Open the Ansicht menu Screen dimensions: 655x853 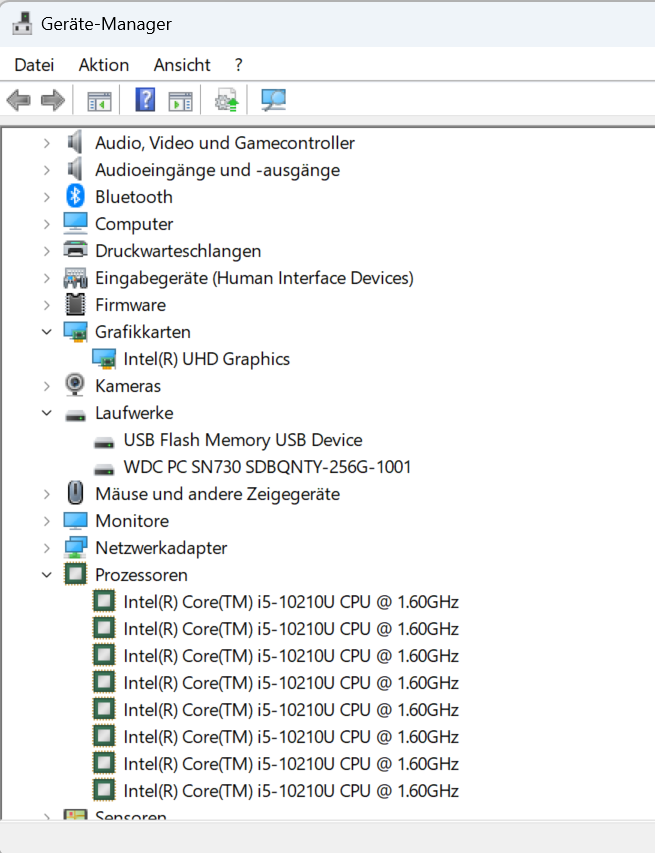point(182,65)
